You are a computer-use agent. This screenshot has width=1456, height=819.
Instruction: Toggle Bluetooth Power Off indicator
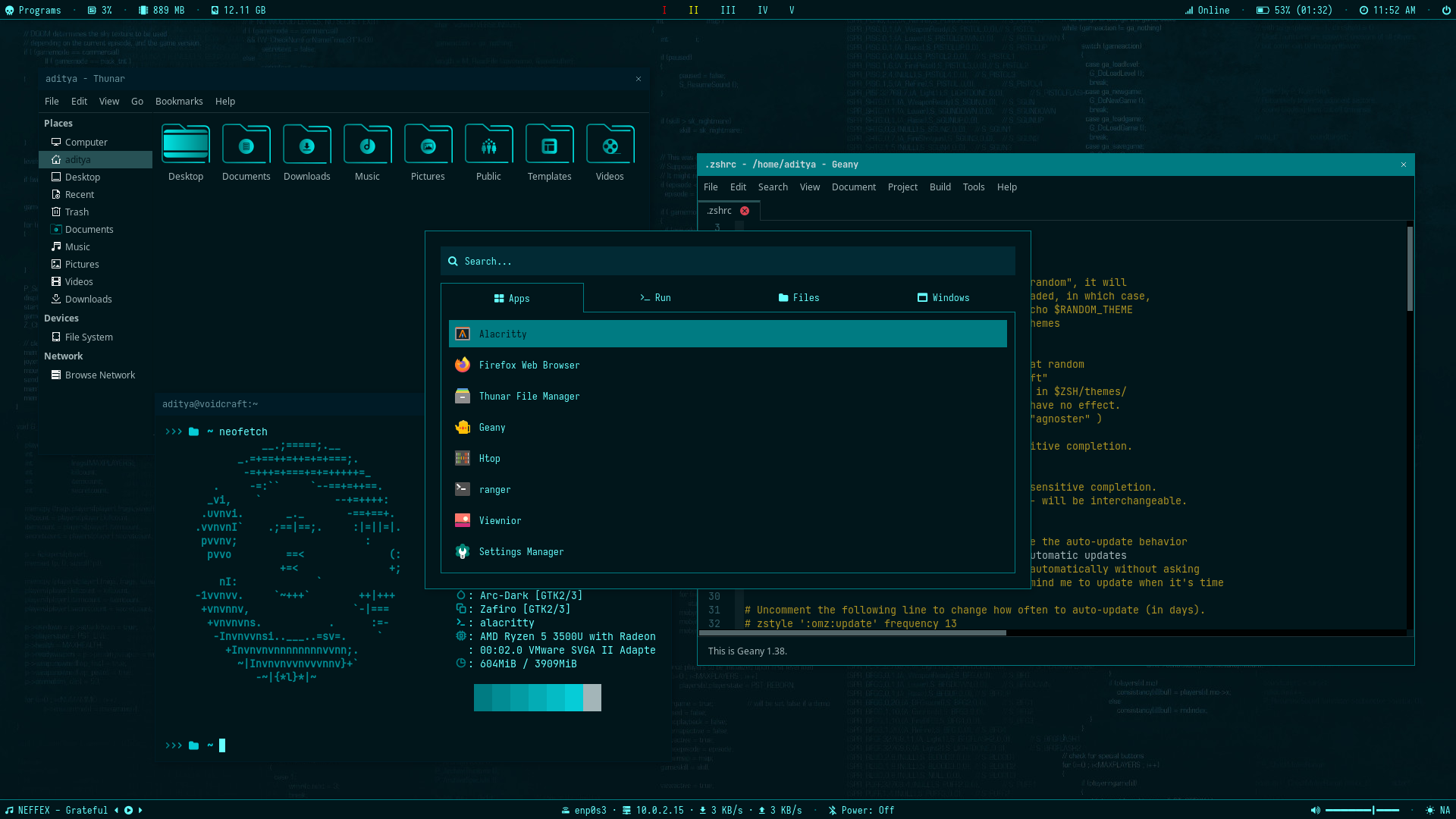(861, 810)
